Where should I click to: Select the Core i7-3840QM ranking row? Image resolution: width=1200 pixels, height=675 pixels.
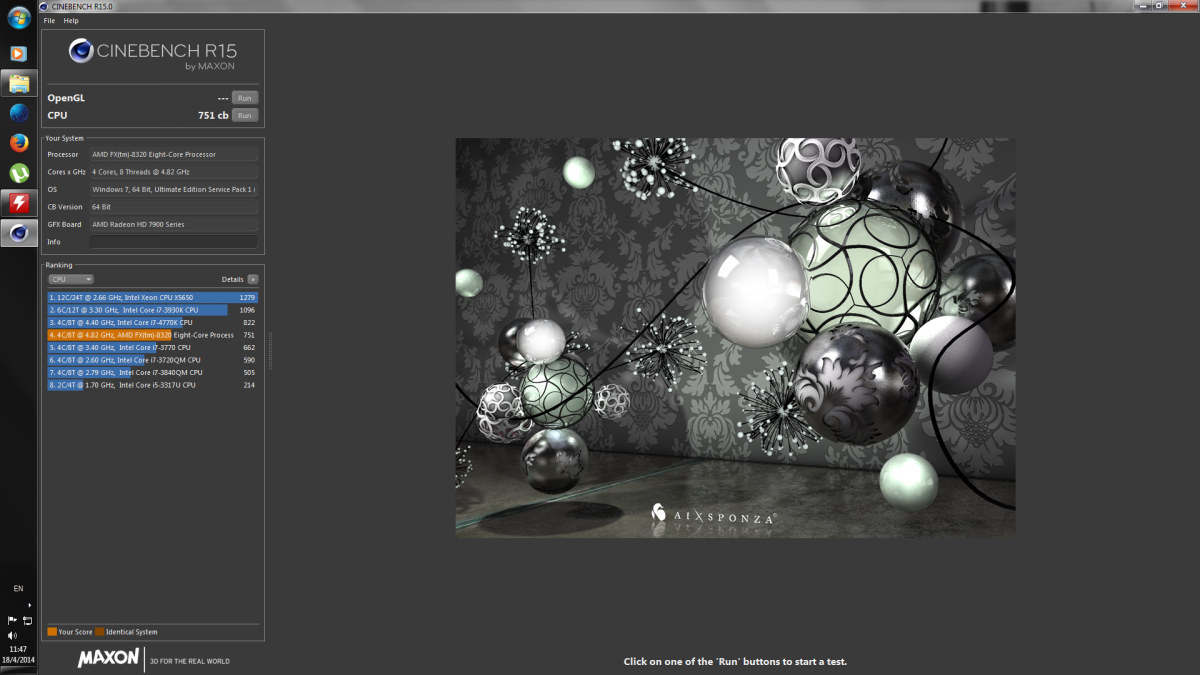click(152, 372)
